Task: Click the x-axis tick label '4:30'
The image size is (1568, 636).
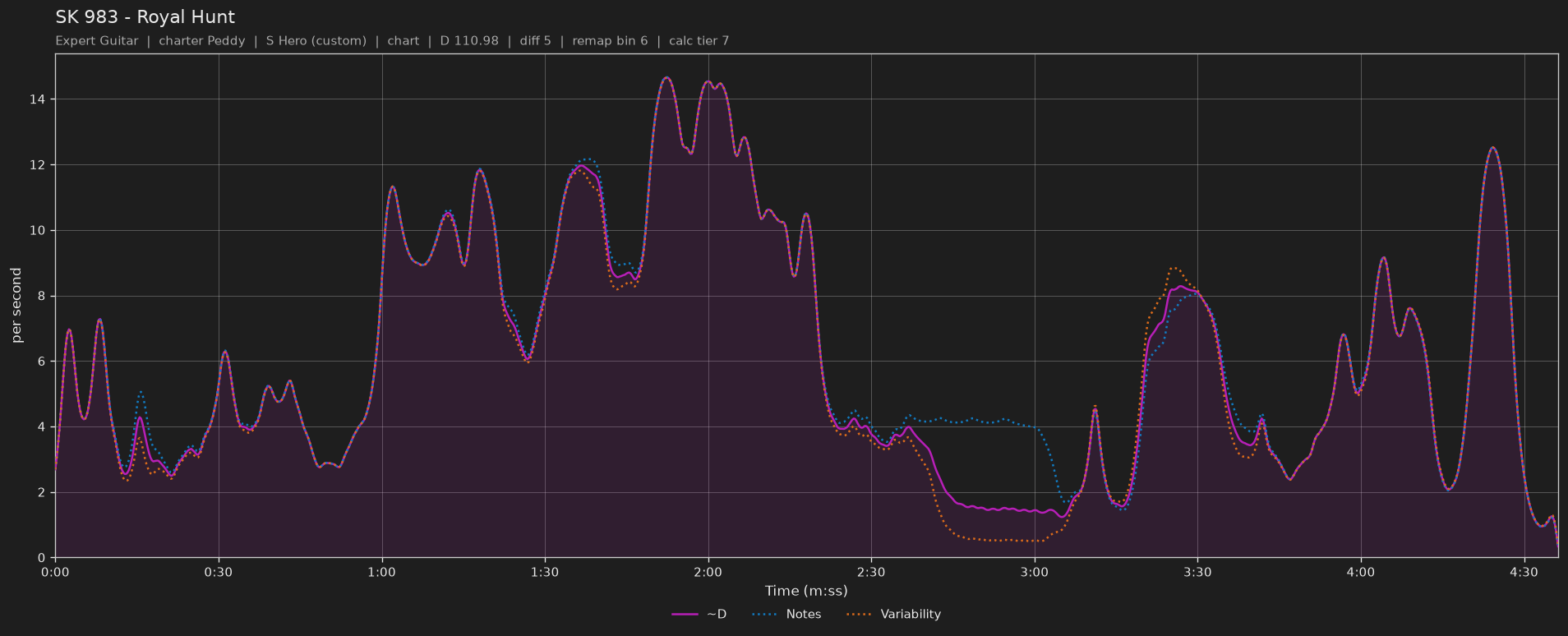Action: pyautogui.click(x=1524, y=573)
